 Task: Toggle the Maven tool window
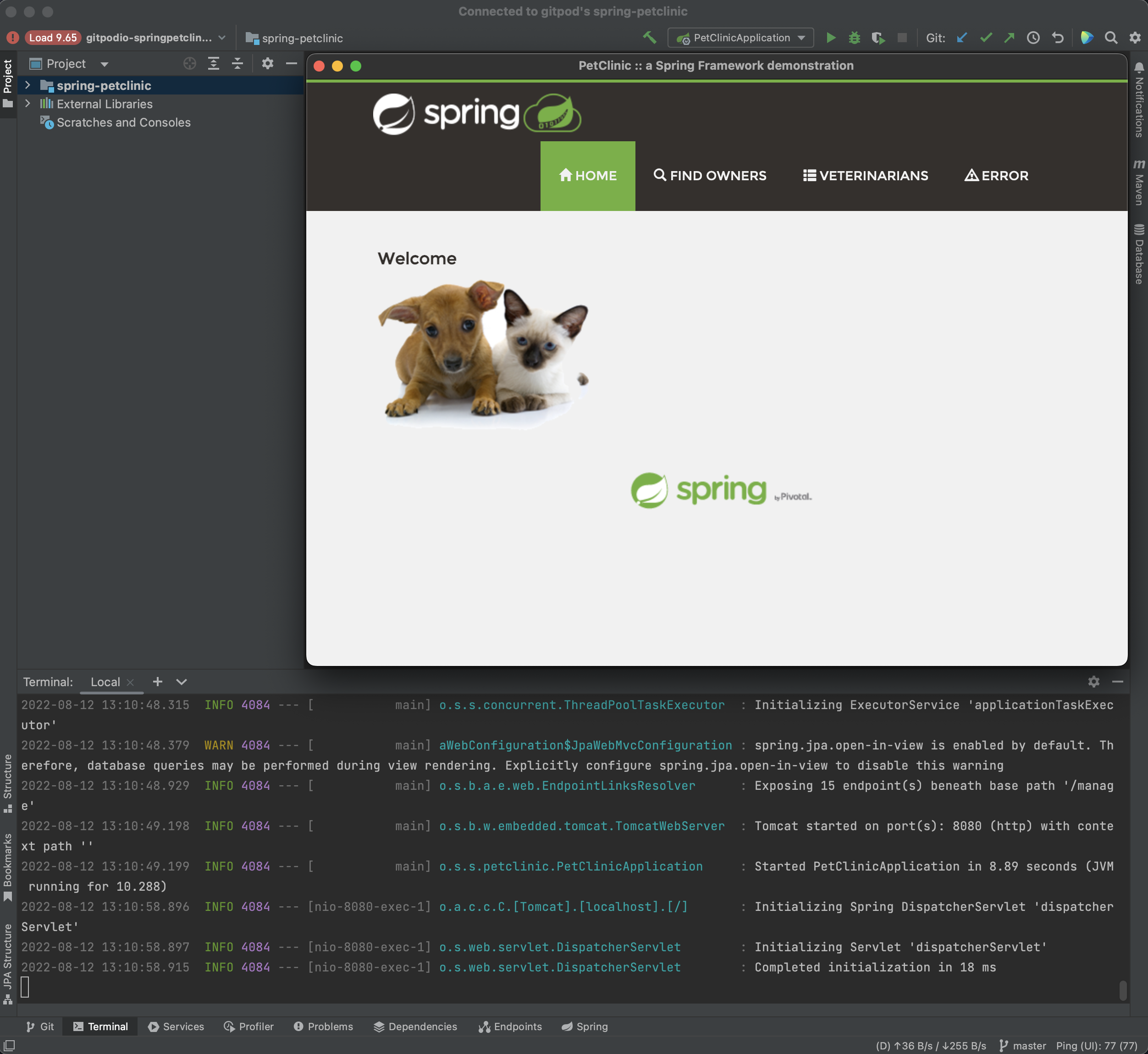pos(1138,183)
